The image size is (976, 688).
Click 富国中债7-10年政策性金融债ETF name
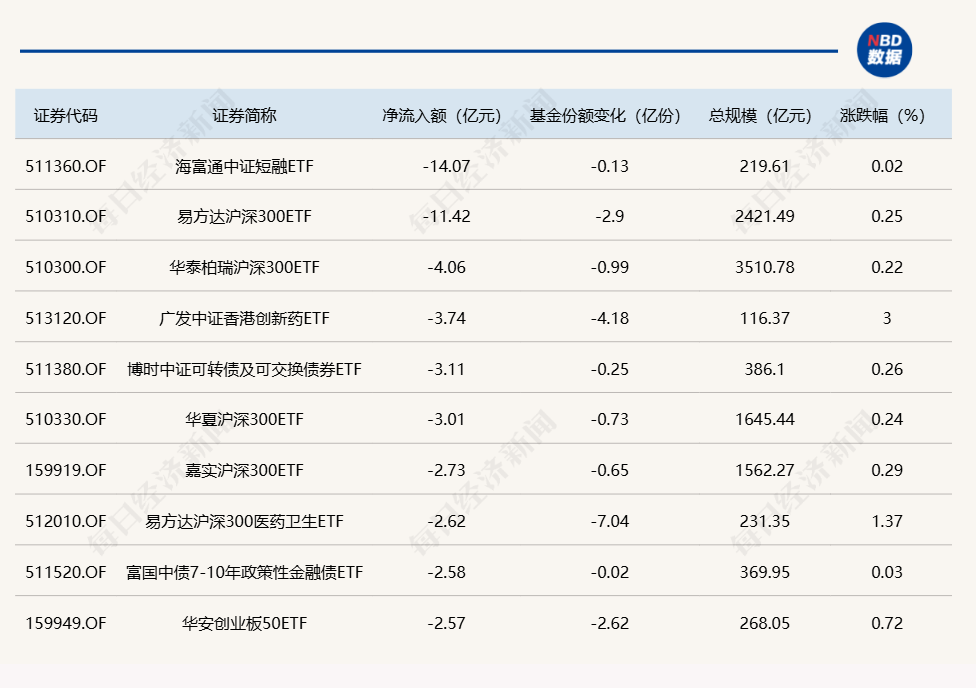(244, 573)
